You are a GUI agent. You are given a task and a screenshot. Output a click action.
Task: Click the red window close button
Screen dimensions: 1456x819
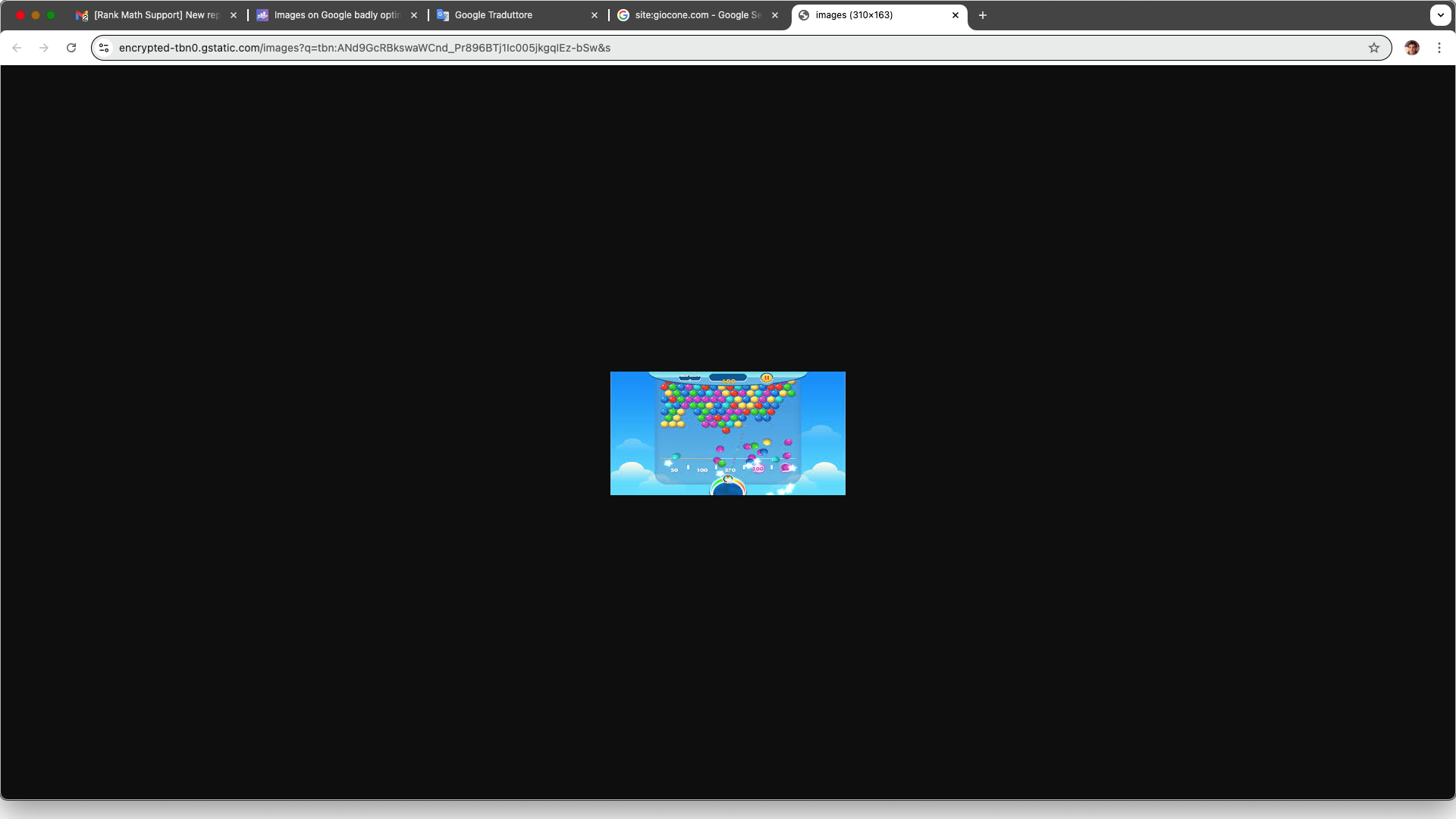(20, 15)
